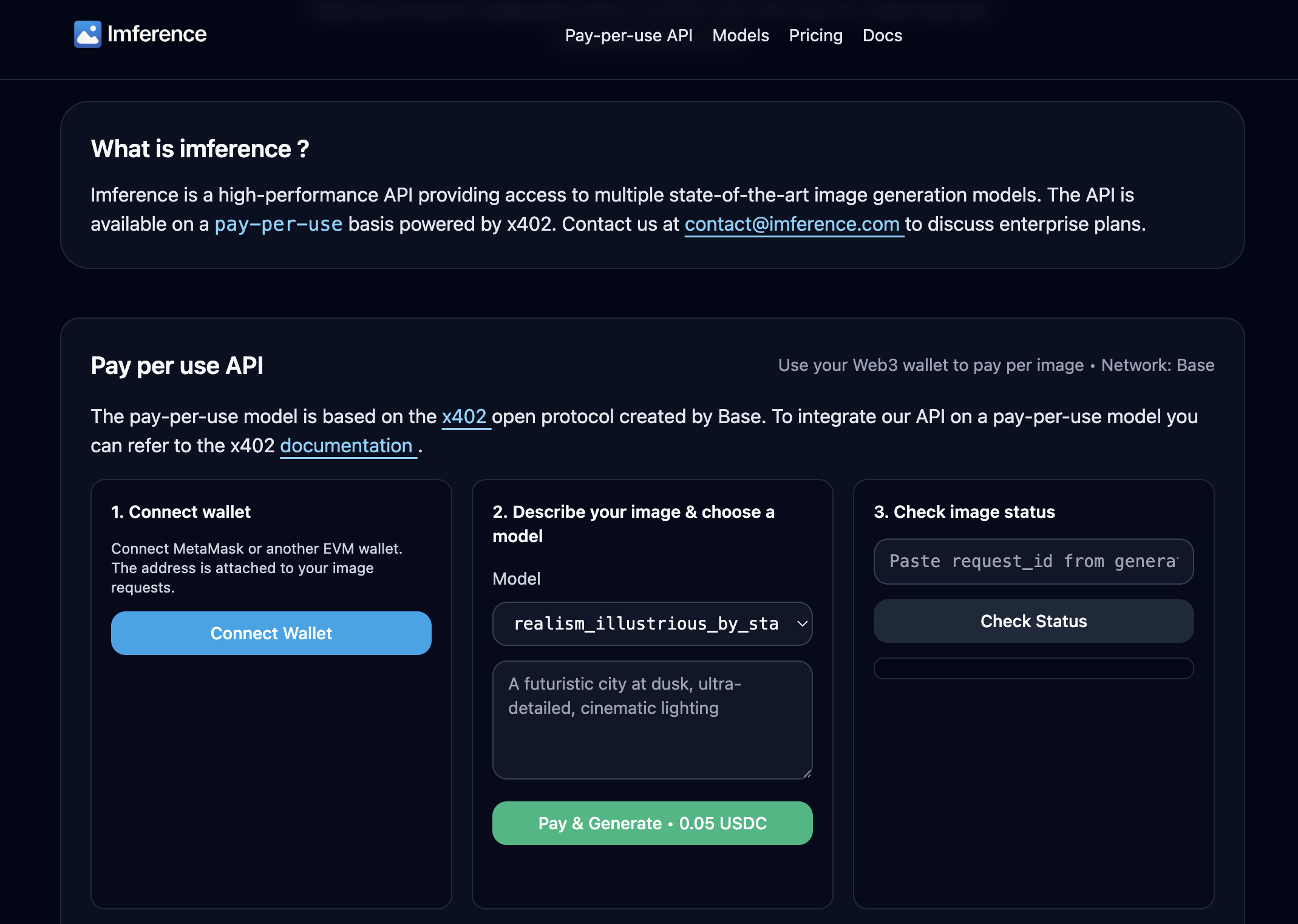Viewport: 1298px width, 924px height.
Task: Click the Paste request_id input field
Action: [x=1033, y=562]
